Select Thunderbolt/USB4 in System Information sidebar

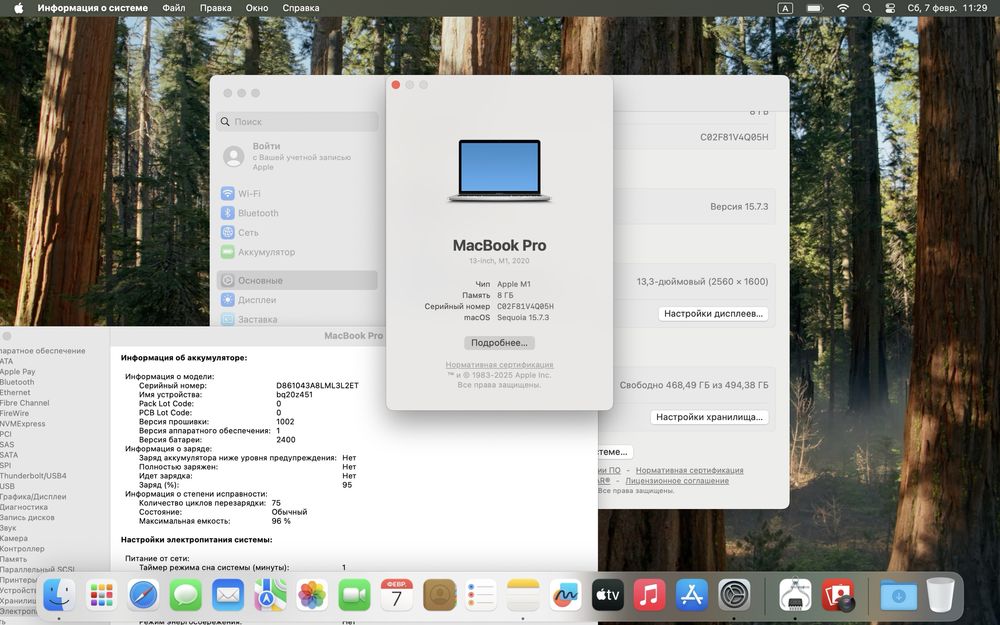click(x=33, y=476)
